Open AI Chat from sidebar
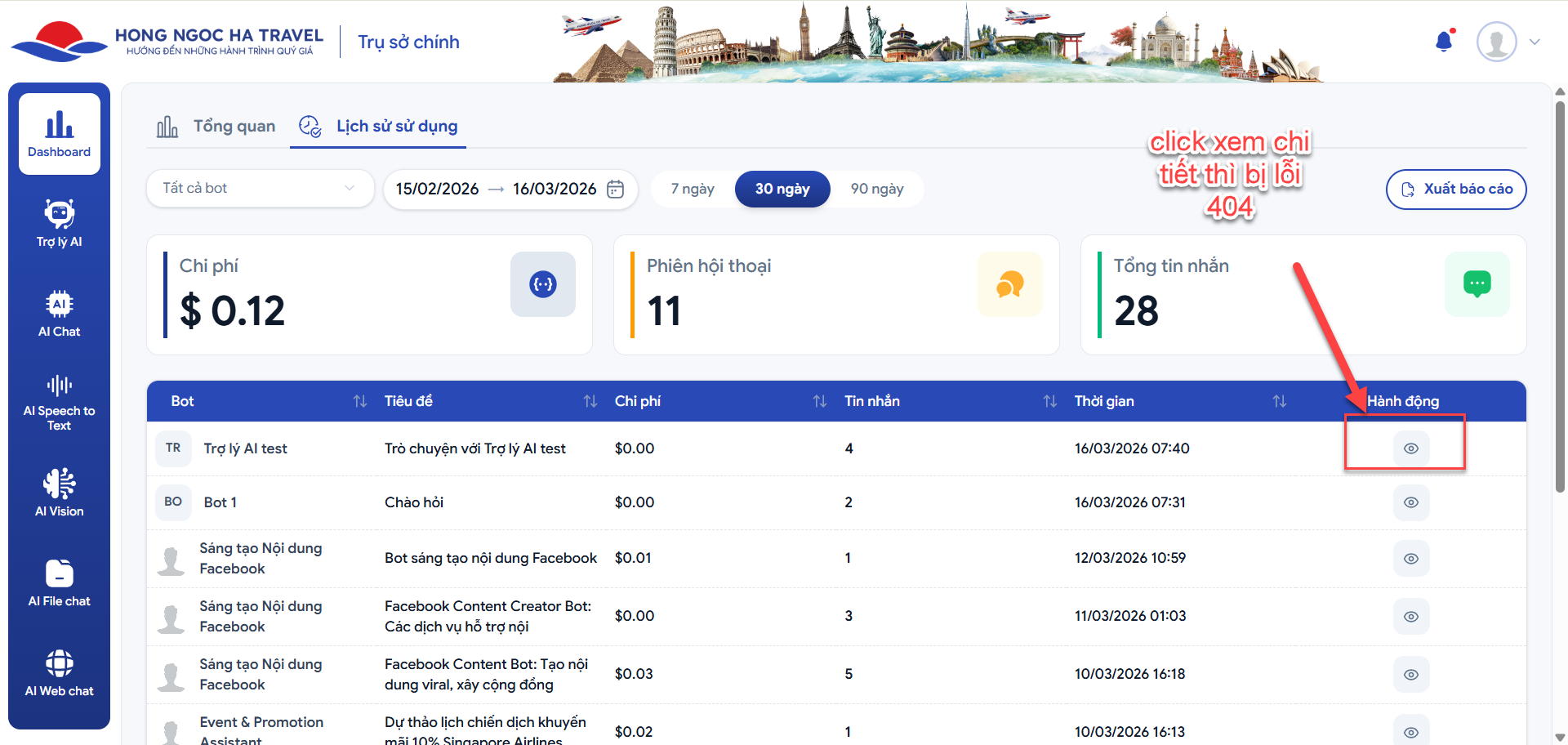Screen dimensions: 1568x745 pos(59,313)
